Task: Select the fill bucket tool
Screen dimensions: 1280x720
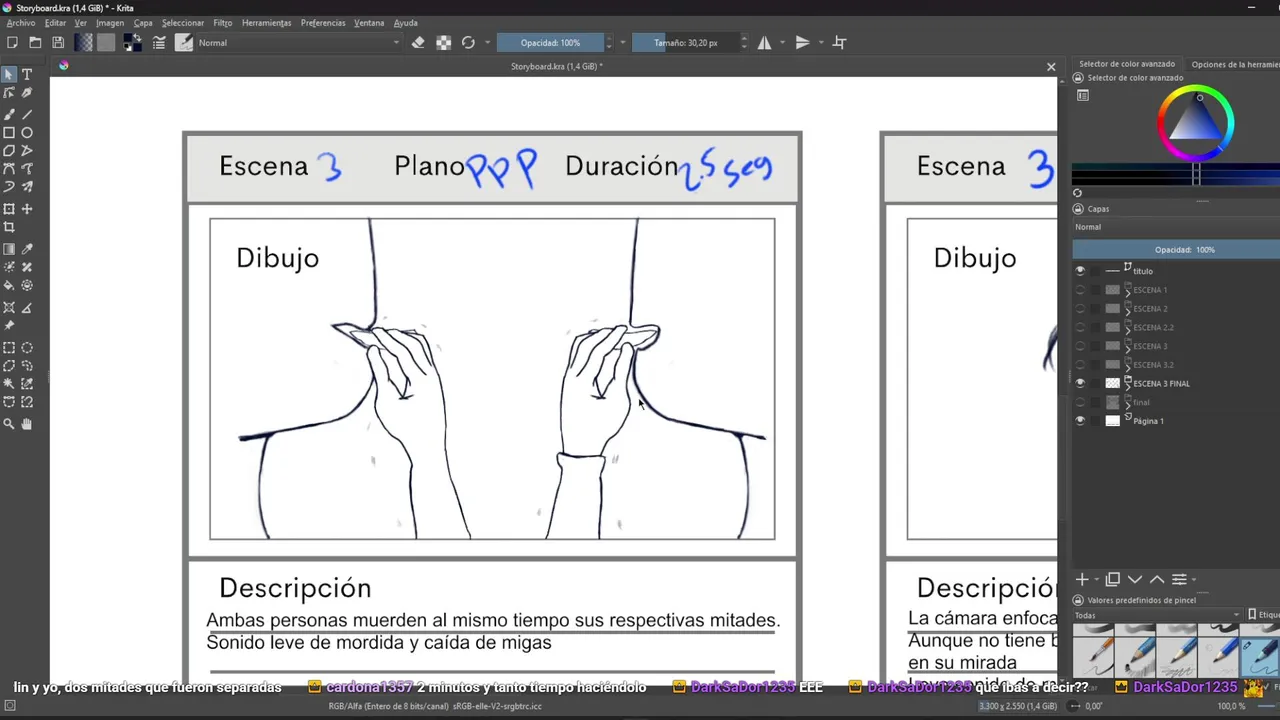Action: (9, 285)
